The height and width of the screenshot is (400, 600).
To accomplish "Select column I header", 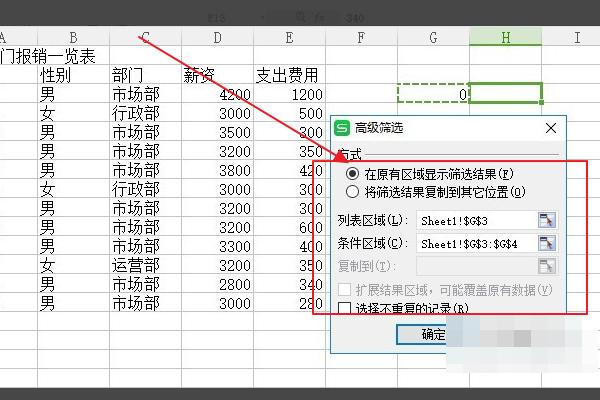I will [571, 38].
